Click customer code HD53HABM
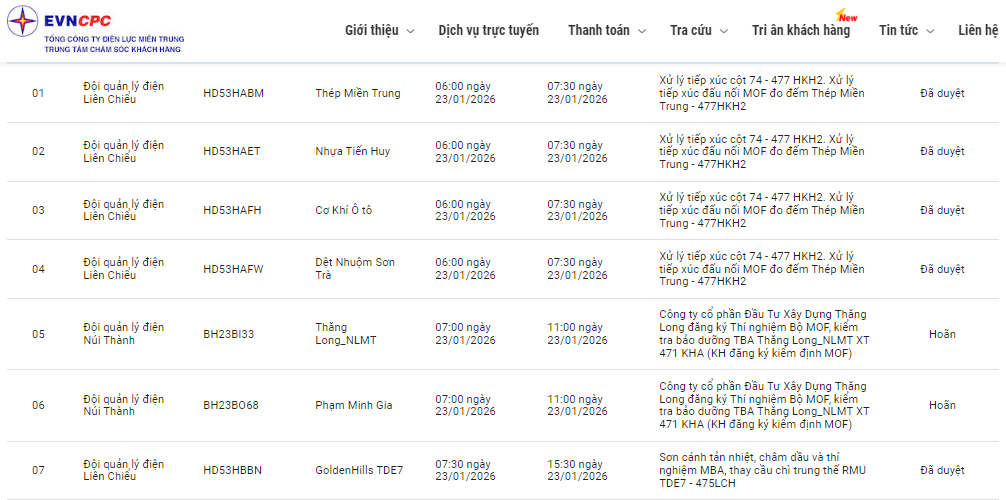1006x500 pixels. [x=233, y=93]
